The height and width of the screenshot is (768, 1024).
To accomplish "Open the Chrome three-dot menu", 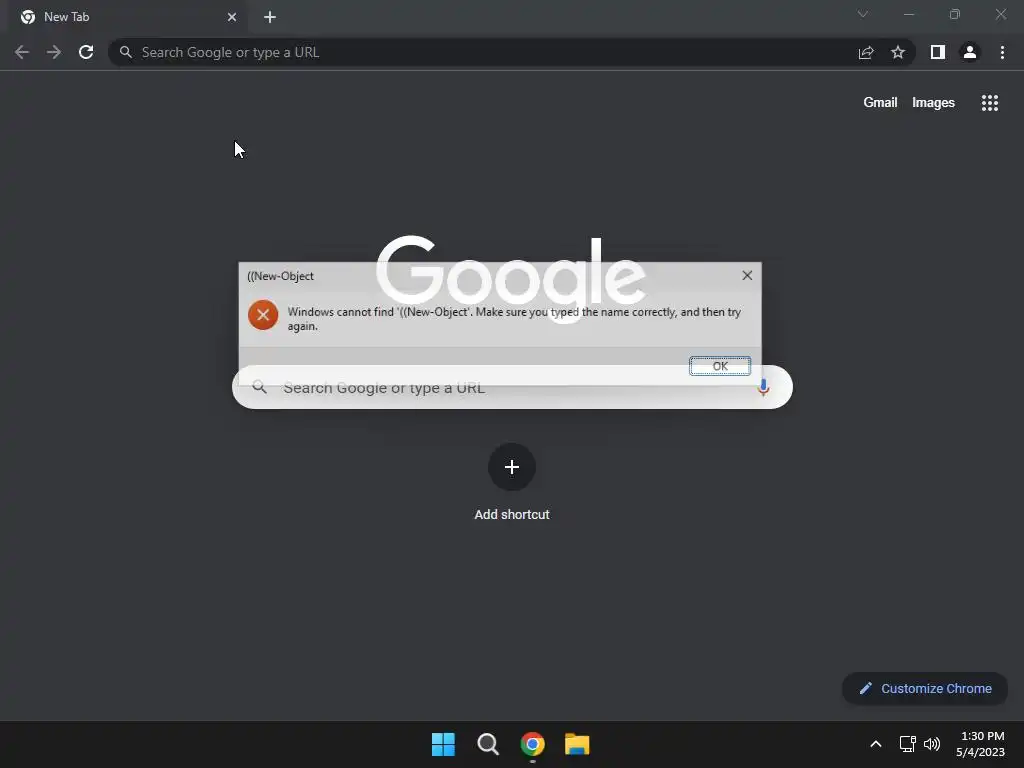I will [1002, 52].
